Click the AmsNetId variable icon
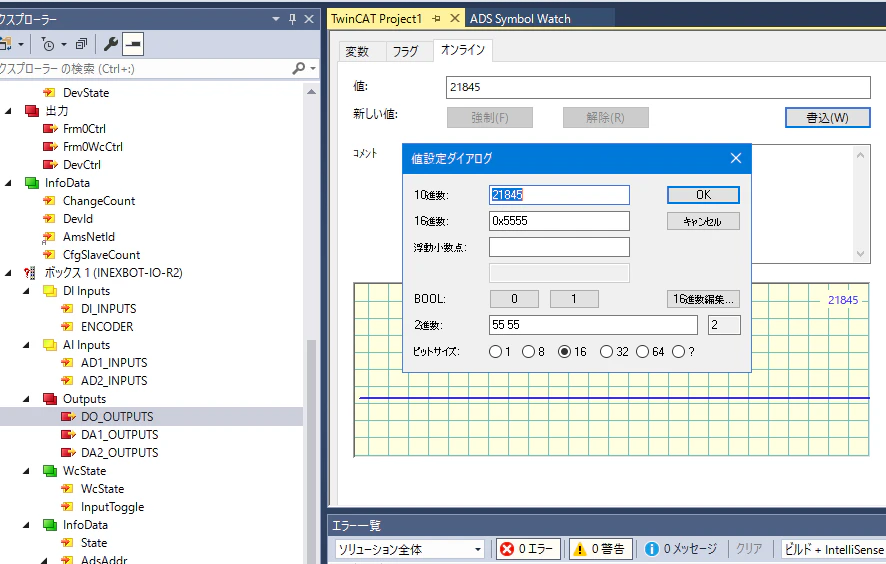 click(x=49, y=237)
